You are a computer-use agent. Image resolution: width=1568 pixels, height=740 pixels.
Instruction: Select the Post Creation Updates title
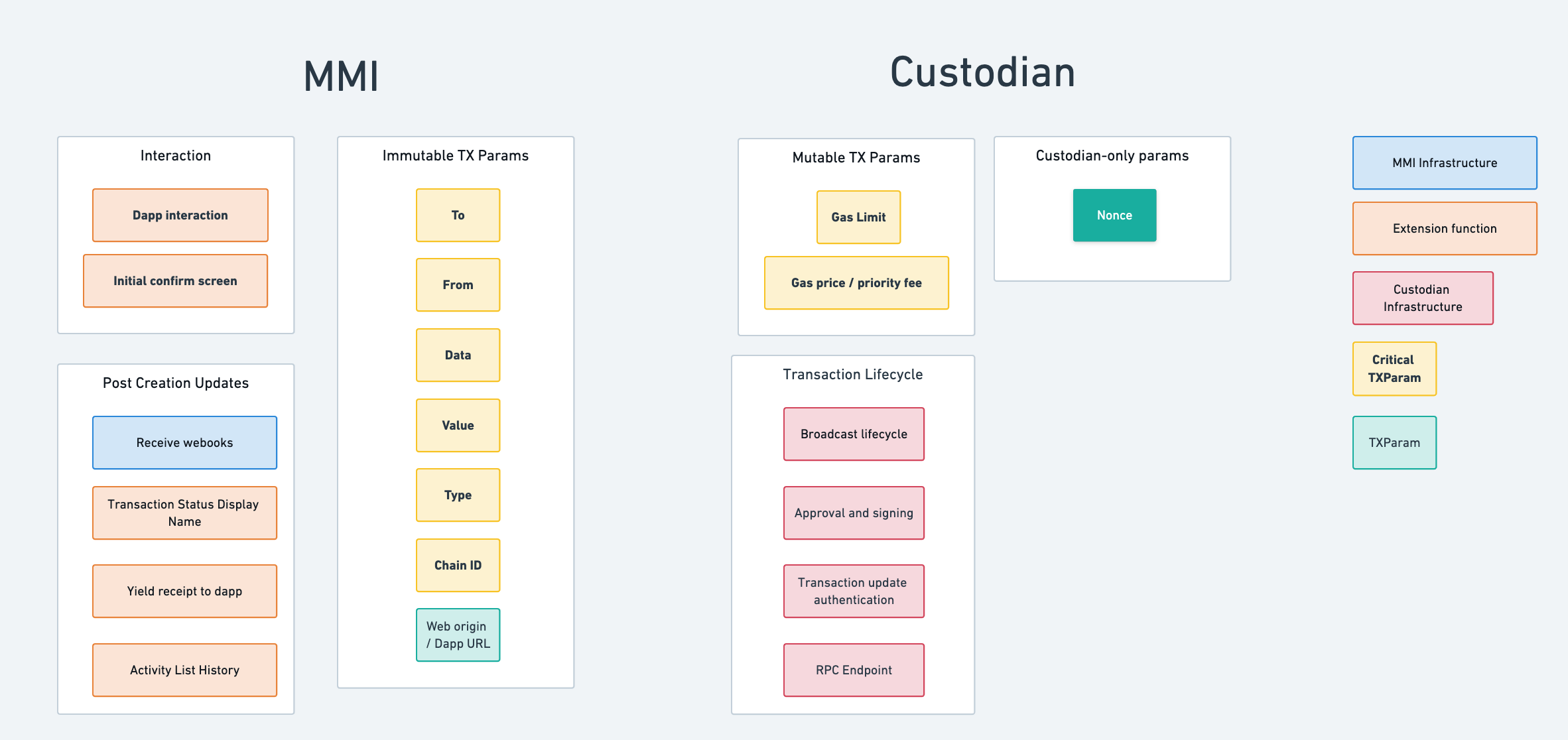[x=176, y=383]
